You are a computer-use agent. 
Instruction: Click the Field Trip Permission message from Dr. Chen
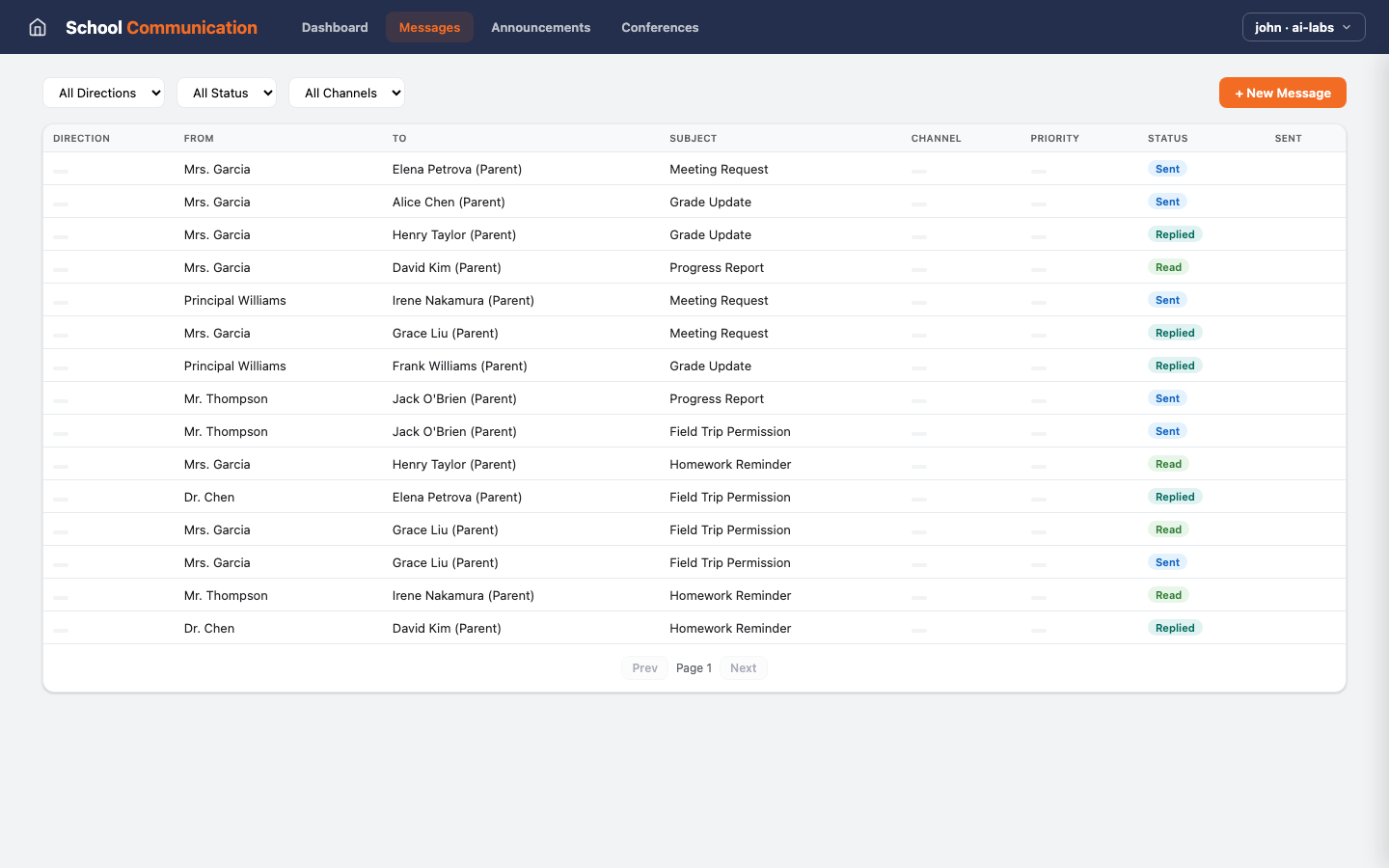730,497
